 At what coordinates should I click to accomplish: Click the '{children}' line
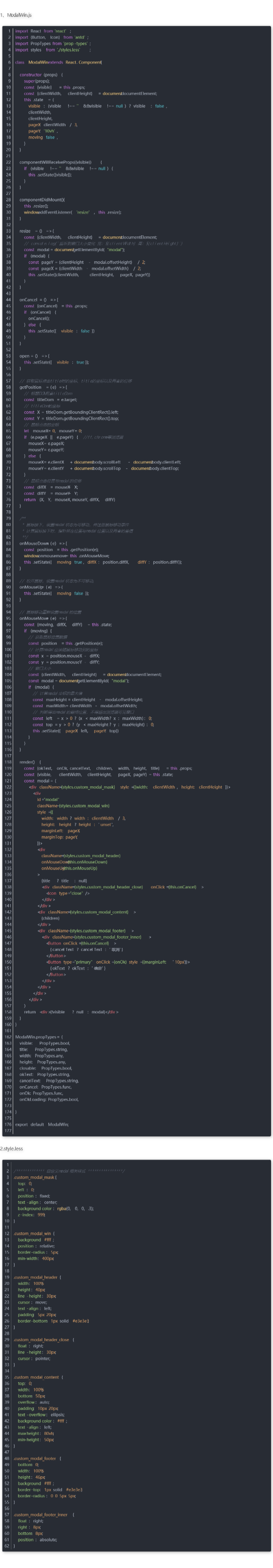[x=51, y=918]
